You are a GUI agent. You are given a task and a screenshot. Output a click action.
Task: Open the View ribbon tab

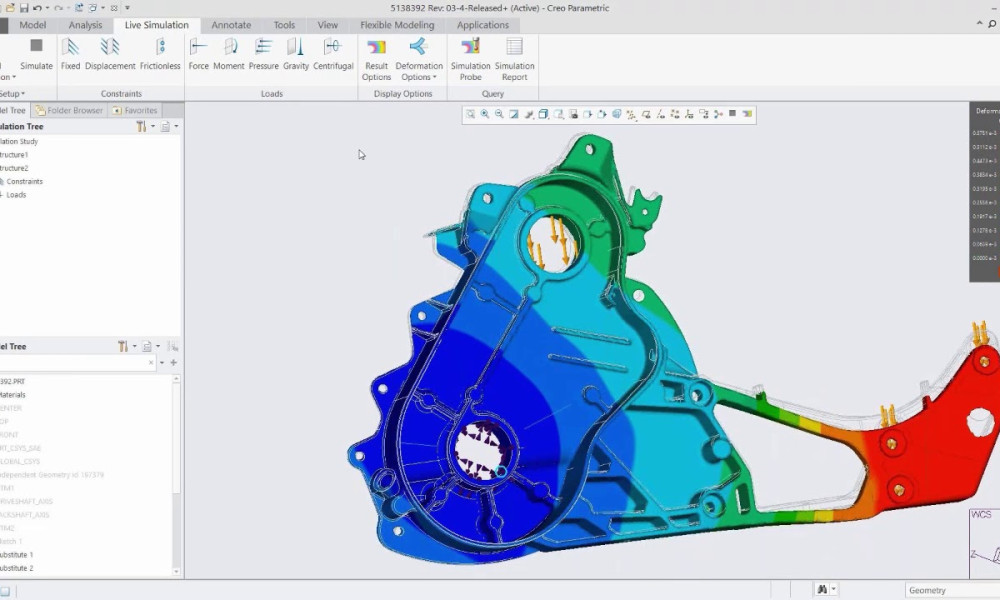(x=328, y=25)
